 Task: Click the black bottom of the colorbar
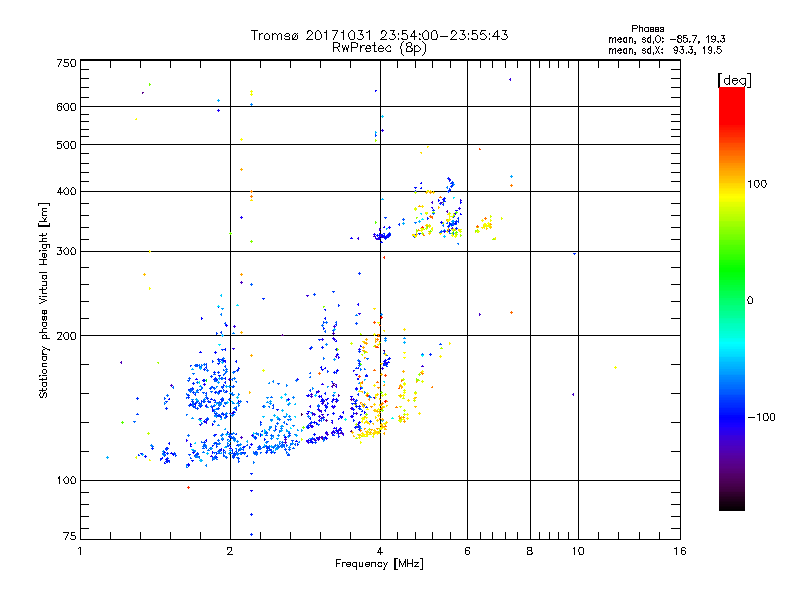(x=732, y=503)
